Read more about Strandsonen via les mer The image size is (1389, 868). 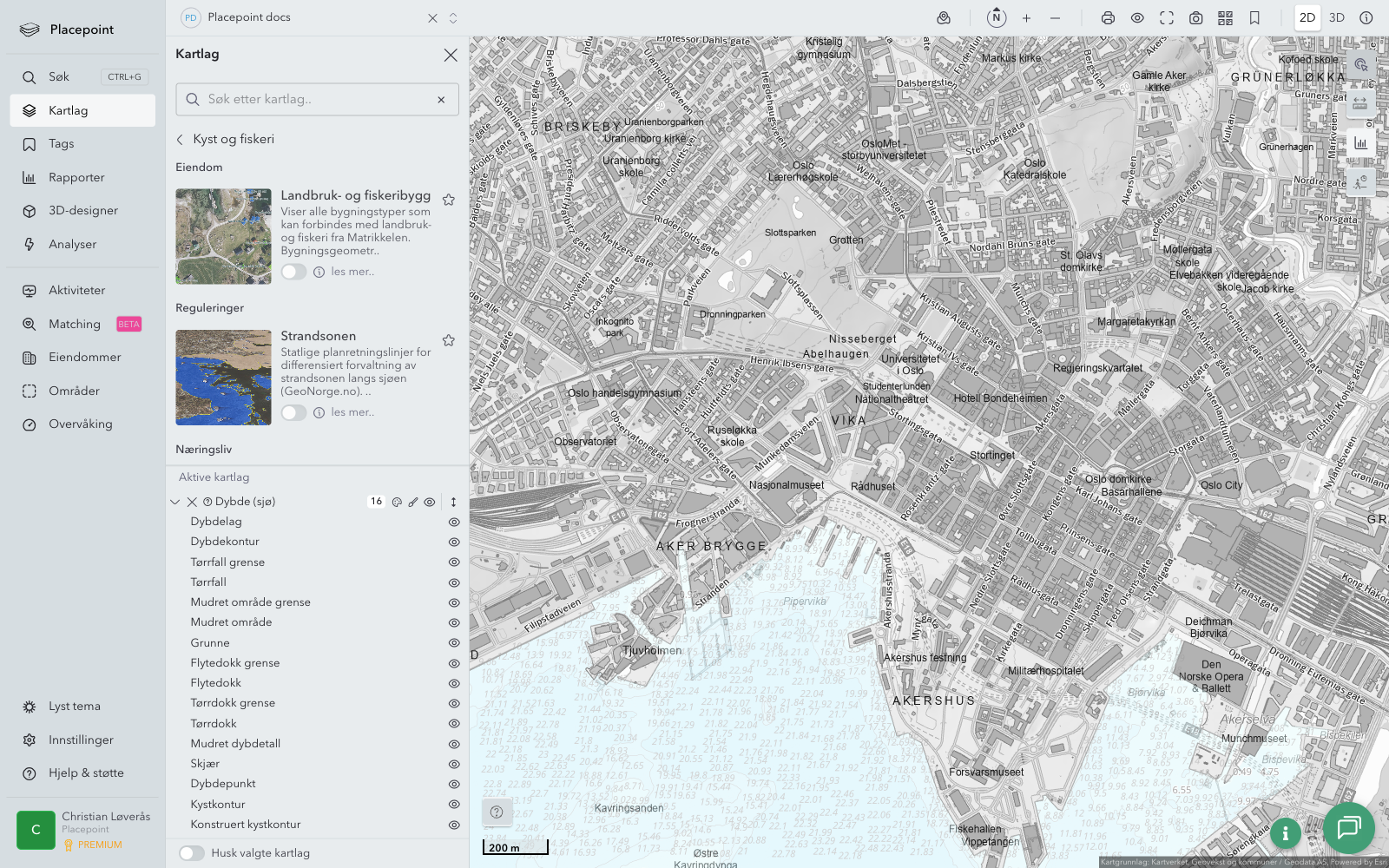point(352,412)
